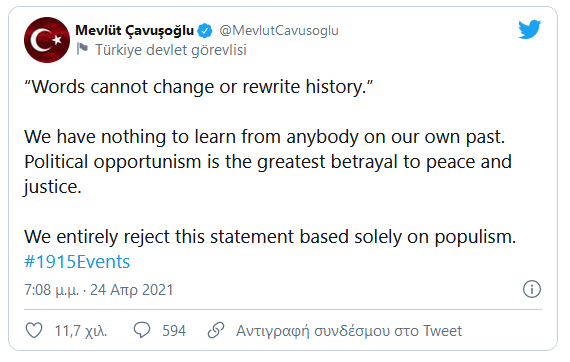Click the blue verified checkmark badge
The height and width of the screenshot is (362, 570).
click(205, 31)
